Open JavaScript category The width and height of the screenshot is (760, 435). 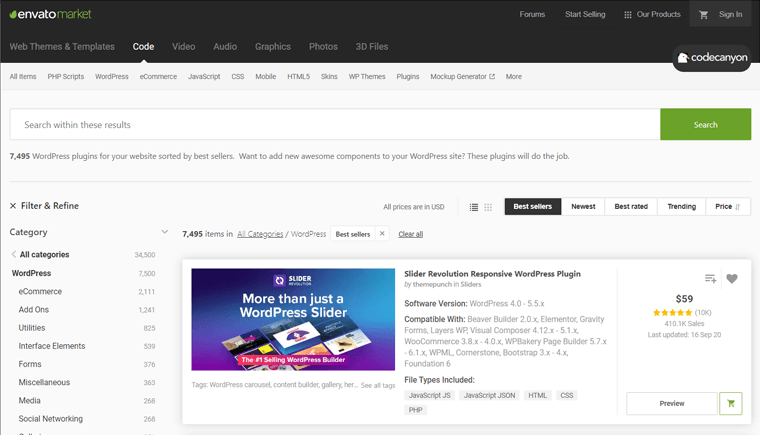(204, 77)
